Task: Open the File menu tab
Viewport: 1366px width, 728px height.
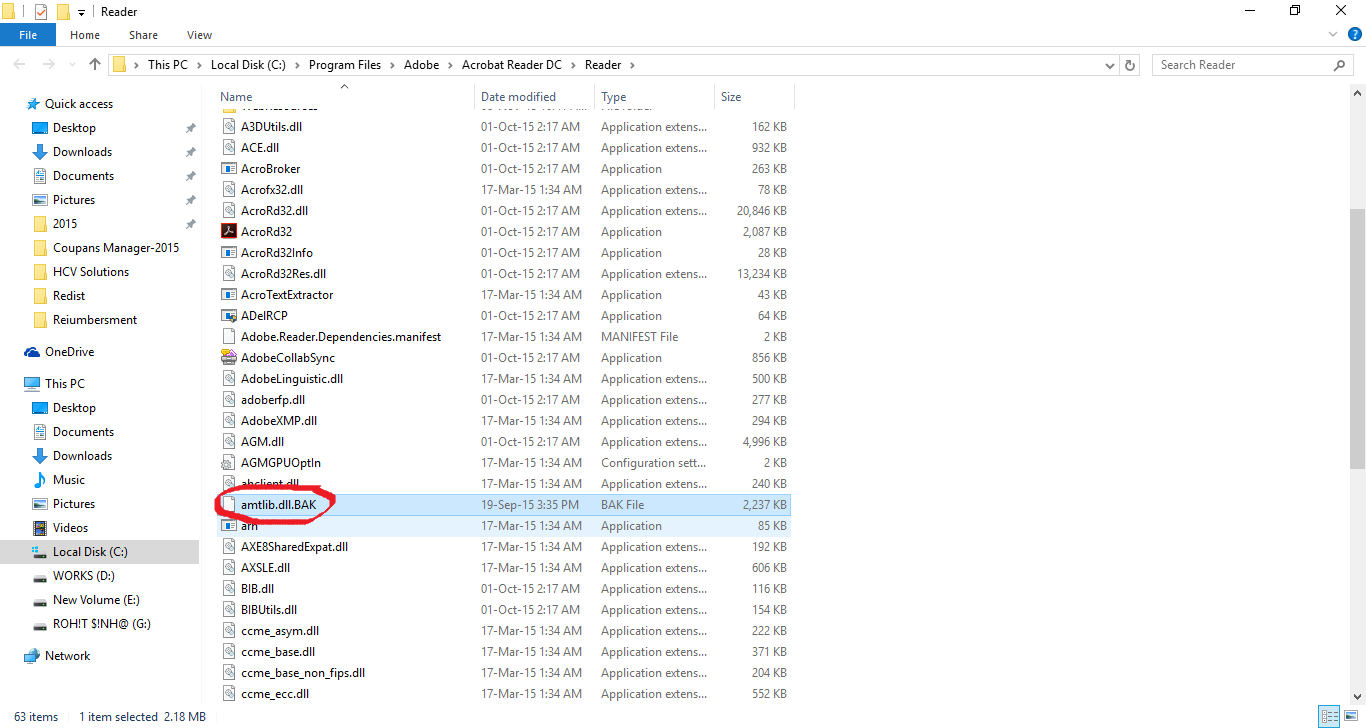Action: [x=28, y=35]
